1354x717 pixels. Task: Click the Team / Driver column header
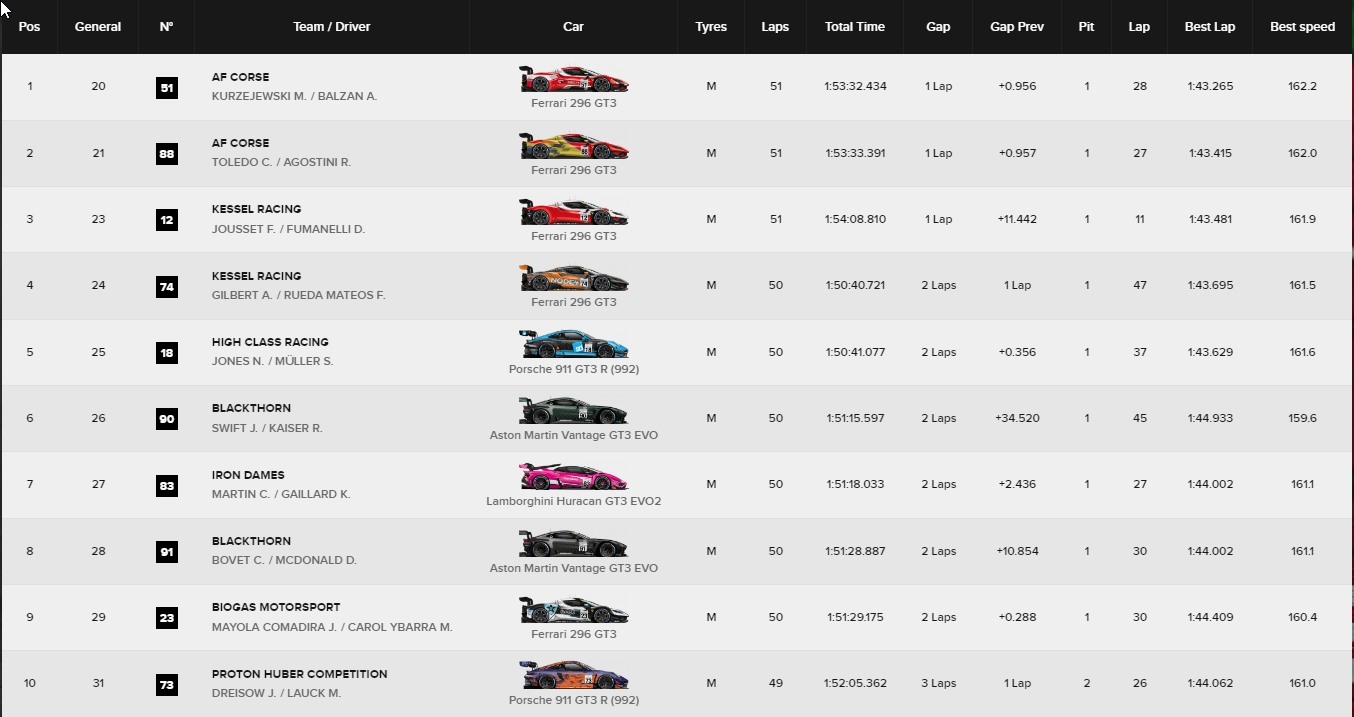(x=332, y=27)
